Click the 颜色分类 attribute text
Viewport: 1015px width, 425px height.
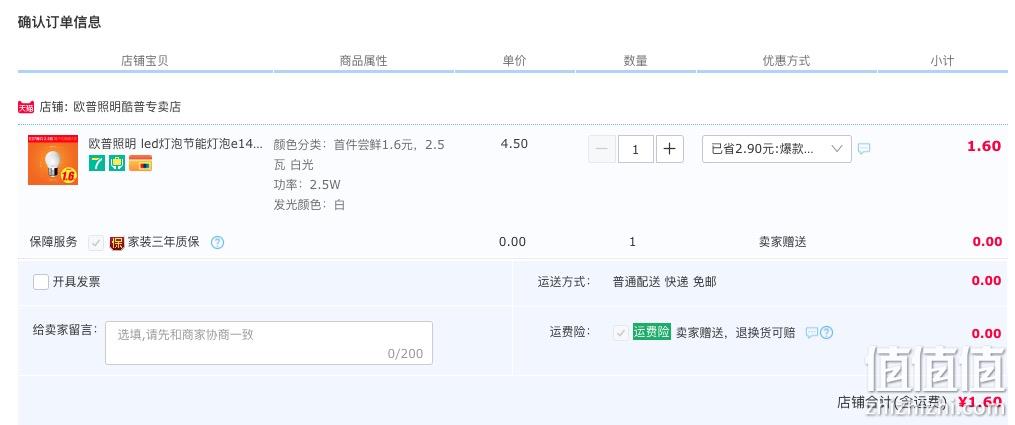(x=359, y=155)
